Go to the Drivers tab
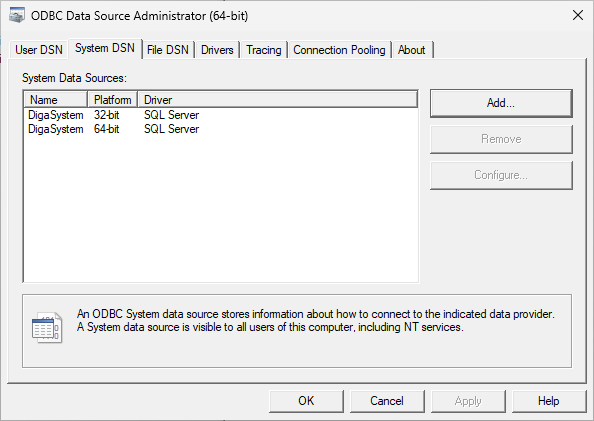Viewport: 594px width, 421px height. [x=217, y=50]
